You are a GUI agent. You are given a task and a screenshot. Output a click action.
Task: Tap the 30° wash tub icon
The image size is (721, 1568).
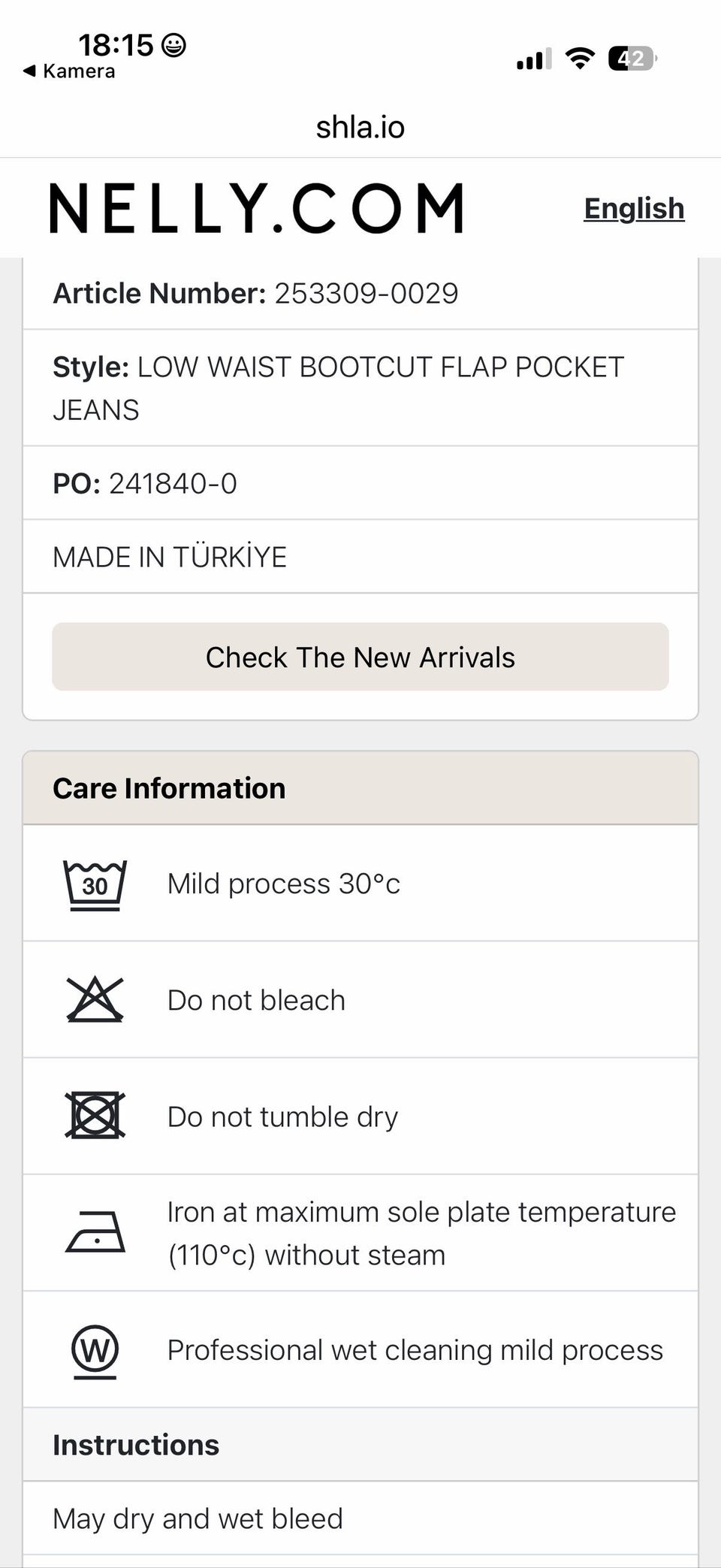(95, 884)
